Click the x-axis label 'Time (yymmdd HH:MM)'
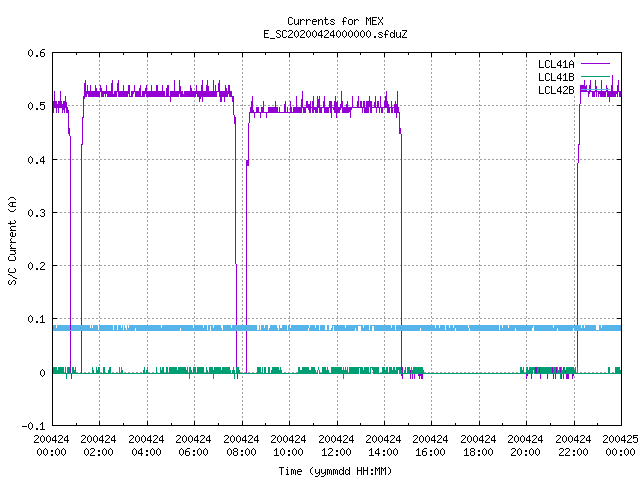Viewport: 640px width, 480px height. (x=335, y=471)
